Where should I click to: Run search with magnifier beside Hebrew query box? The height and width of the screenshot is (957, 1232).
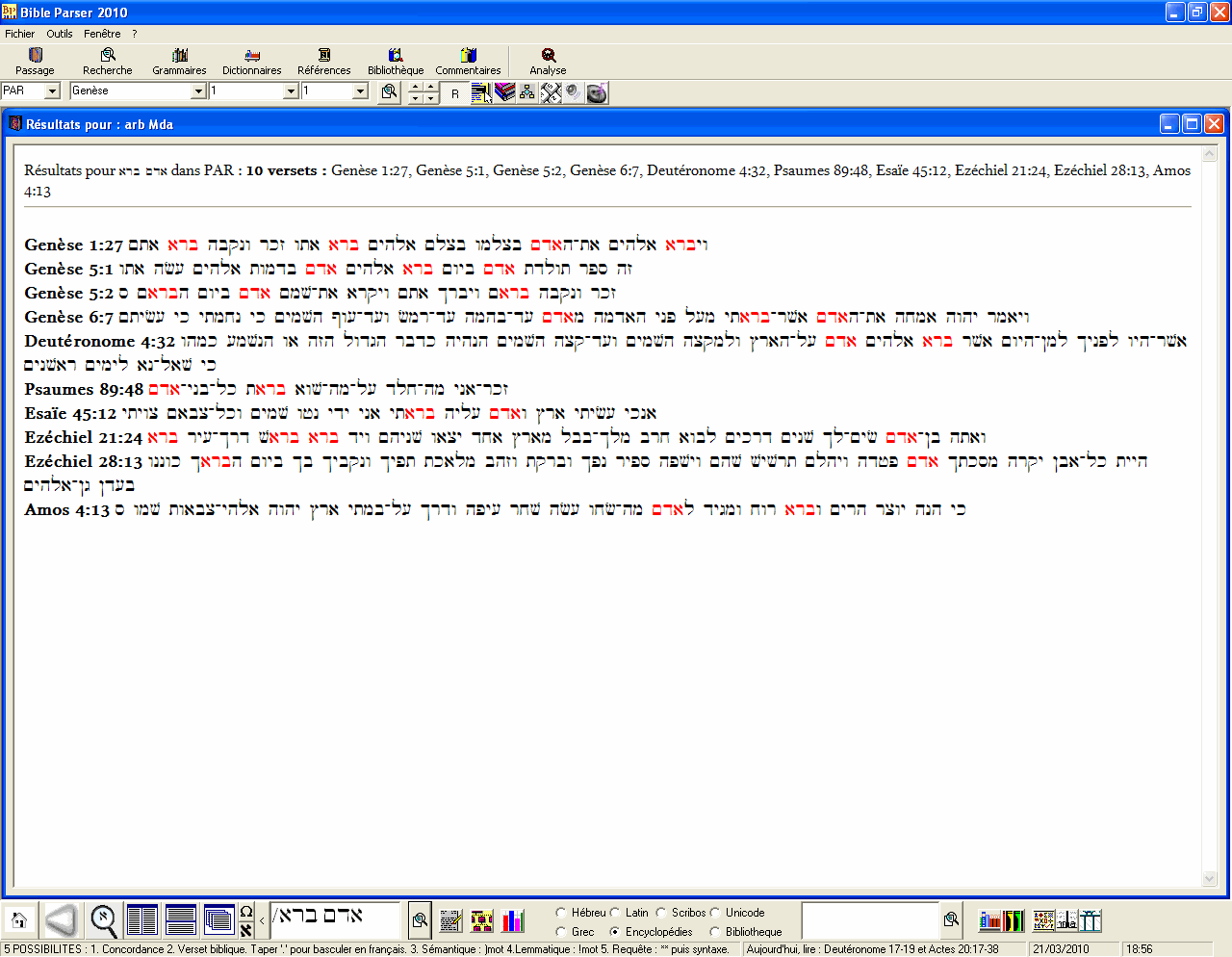[x=420, y=920]
